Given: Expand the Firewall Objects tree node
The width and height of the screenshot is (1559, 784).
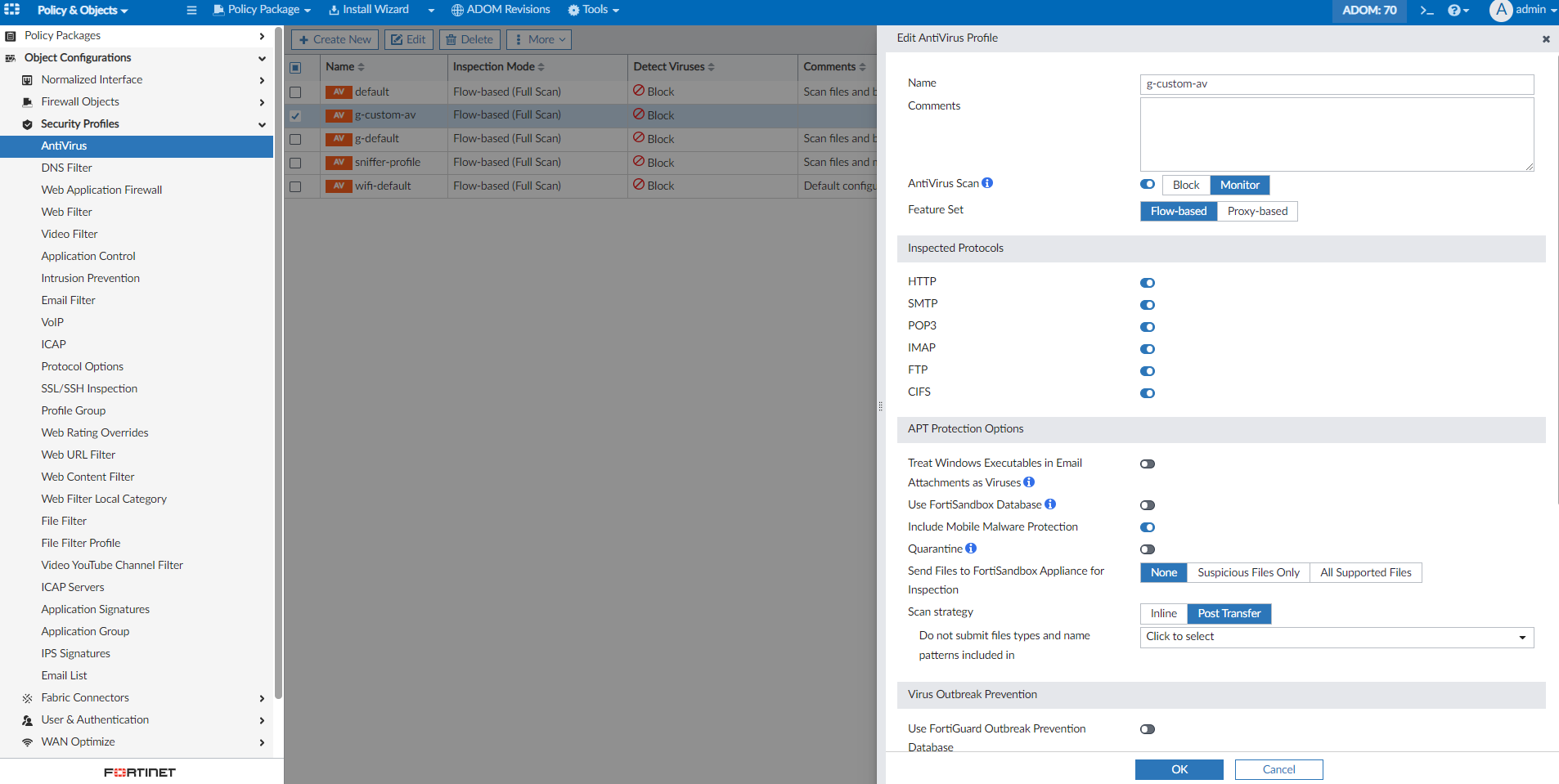Looking at the screenshot, I should 80,101.
